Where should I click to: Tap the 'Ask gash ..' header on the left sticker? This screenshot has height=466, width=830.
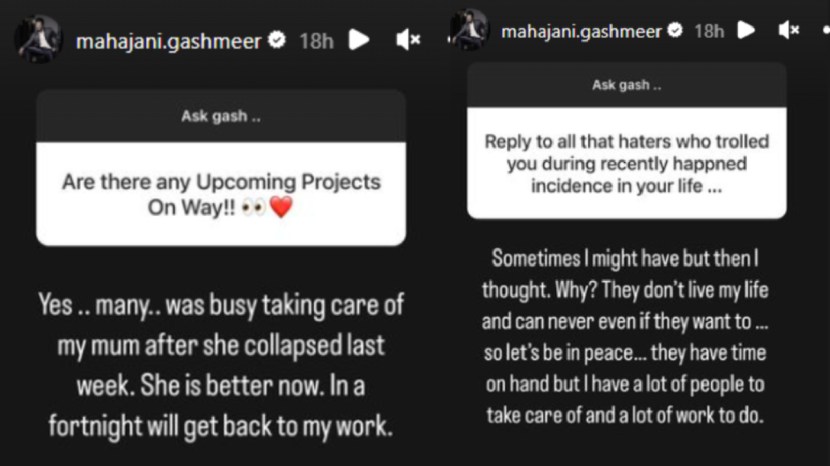point(221,116)
